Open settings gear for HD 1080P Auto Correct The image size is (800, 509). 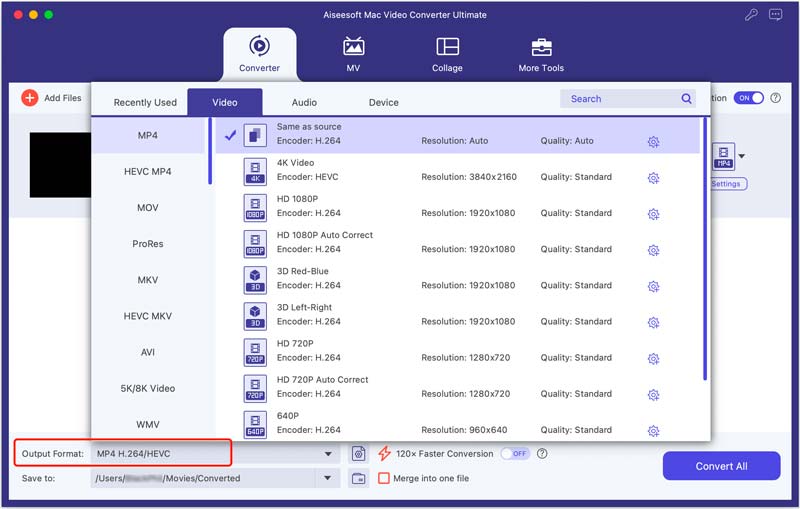pyautogui.click(x=653, y=250)
